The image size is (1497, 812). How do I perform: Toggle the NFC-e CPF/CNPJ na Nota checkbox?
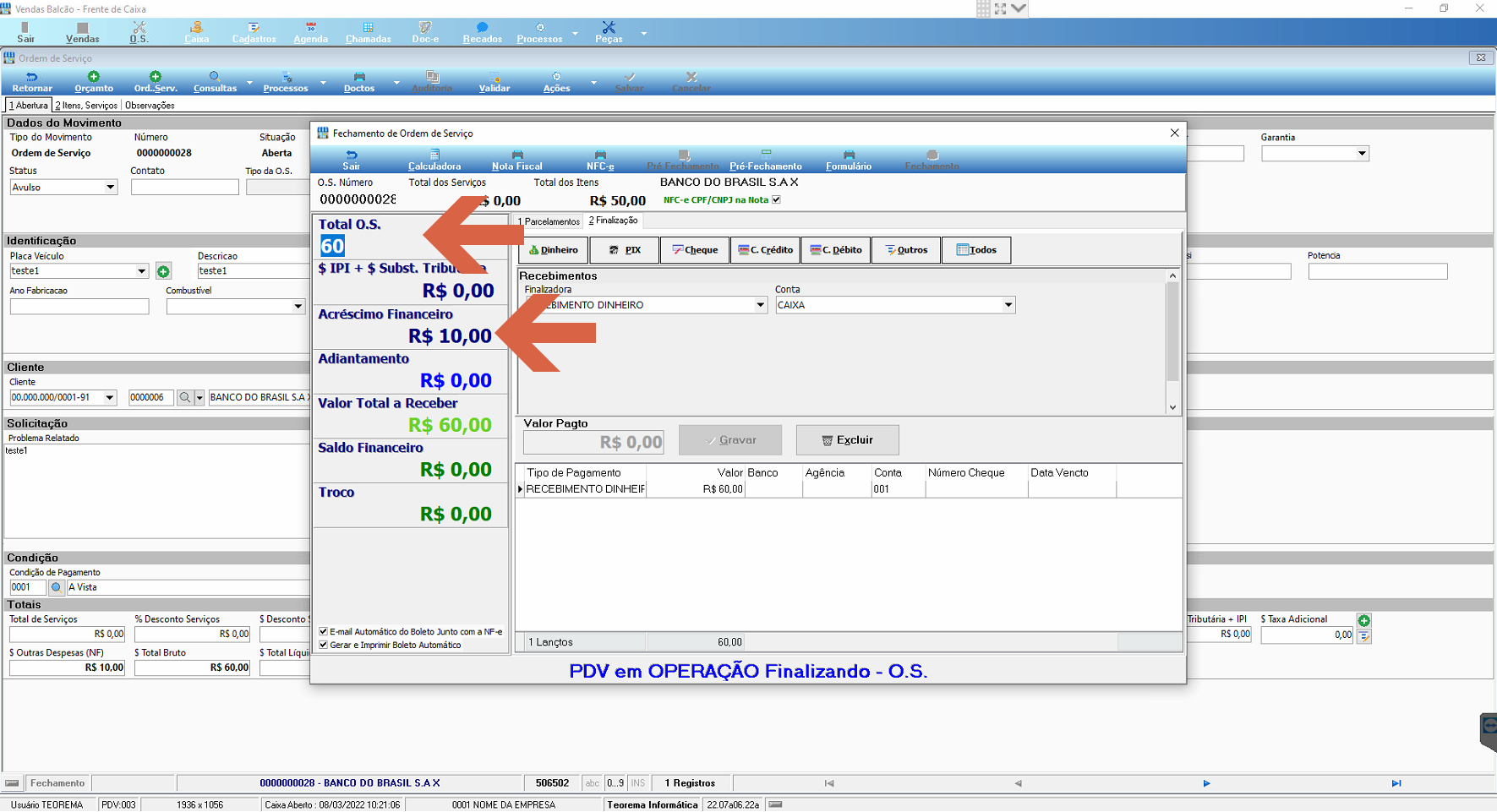776,200
